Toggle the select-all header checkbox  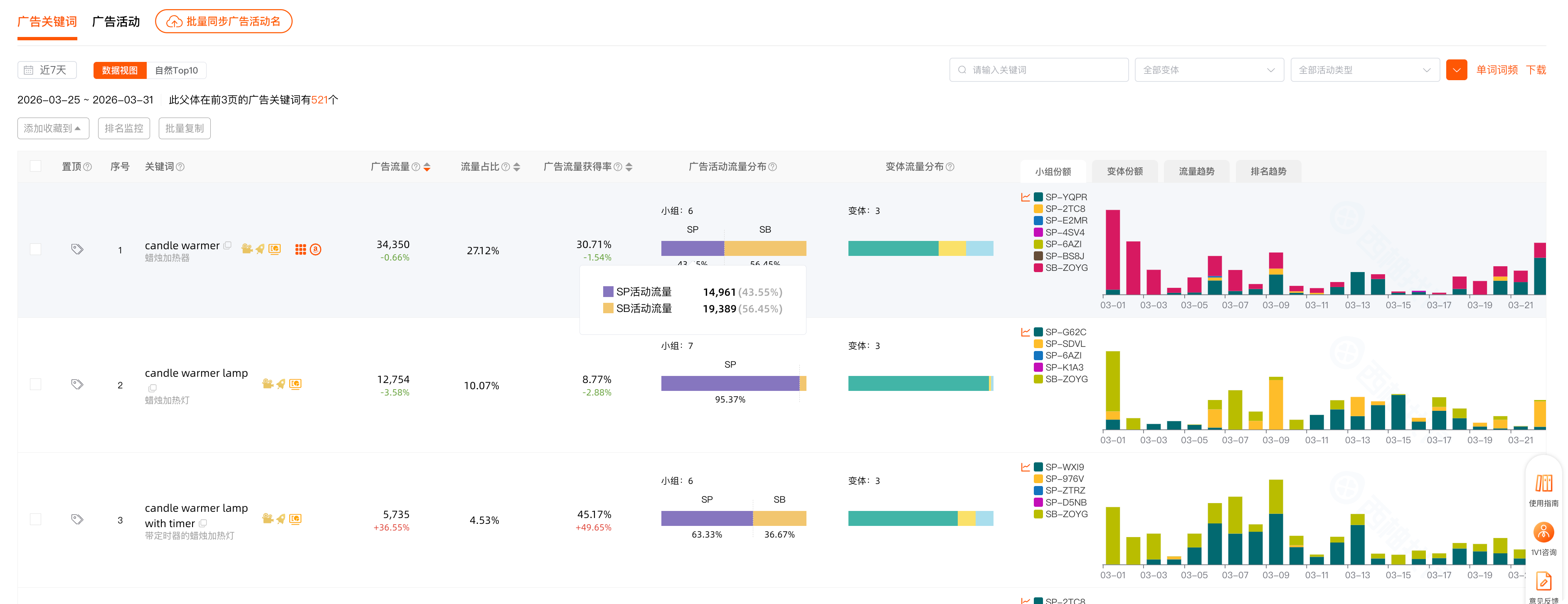click(36, 166)
